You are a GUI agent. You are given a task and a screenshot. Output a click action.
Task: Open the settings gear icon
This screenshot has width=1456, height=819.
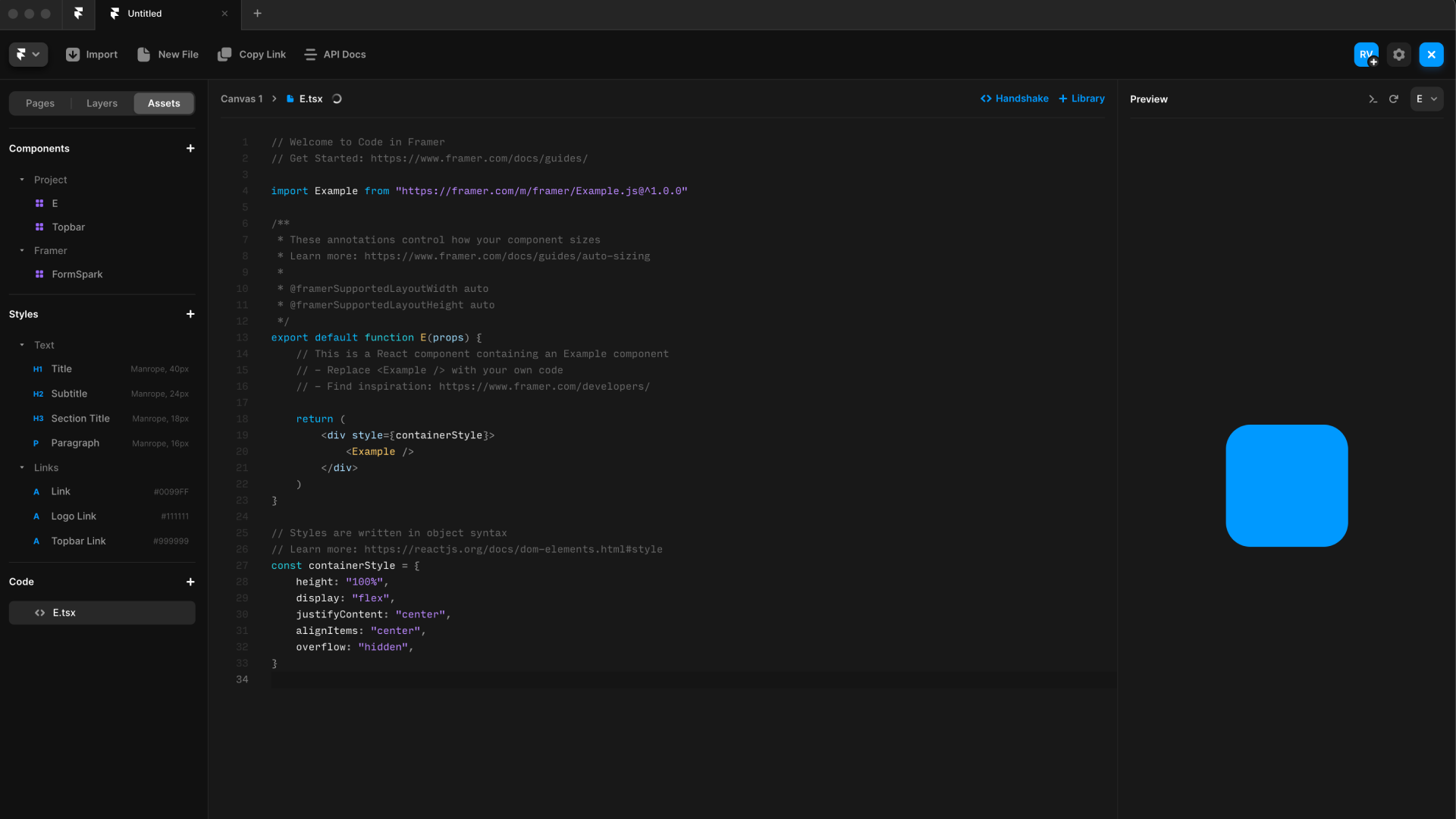(x=1398, y=55)
